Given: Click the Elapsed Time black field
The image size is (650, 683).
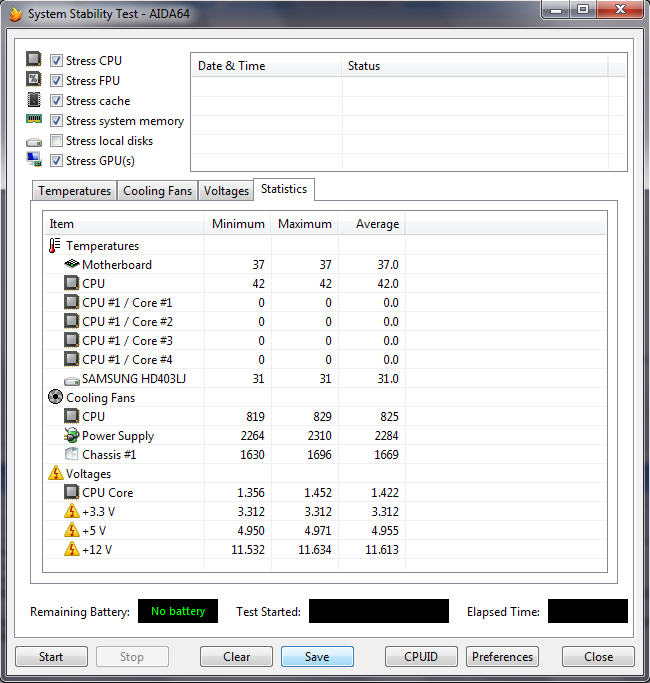Looking at the screenshot, I should 588,611.
